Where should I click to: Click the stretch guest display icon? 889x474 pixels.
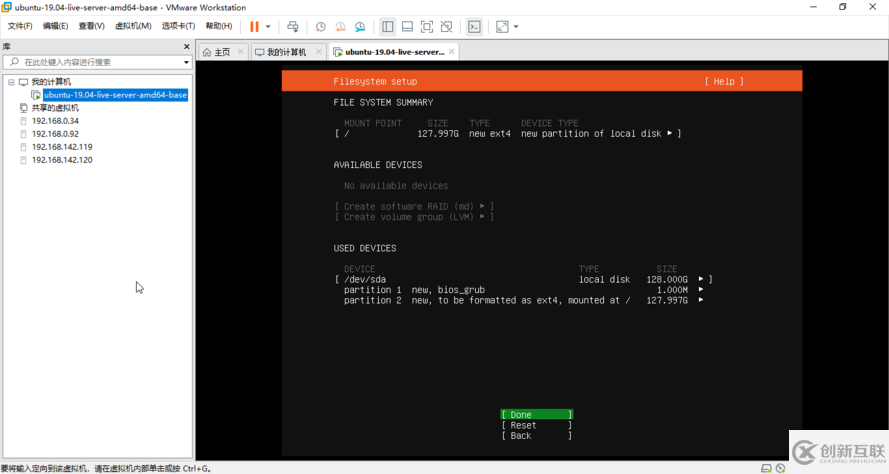(x=502, y=27)
